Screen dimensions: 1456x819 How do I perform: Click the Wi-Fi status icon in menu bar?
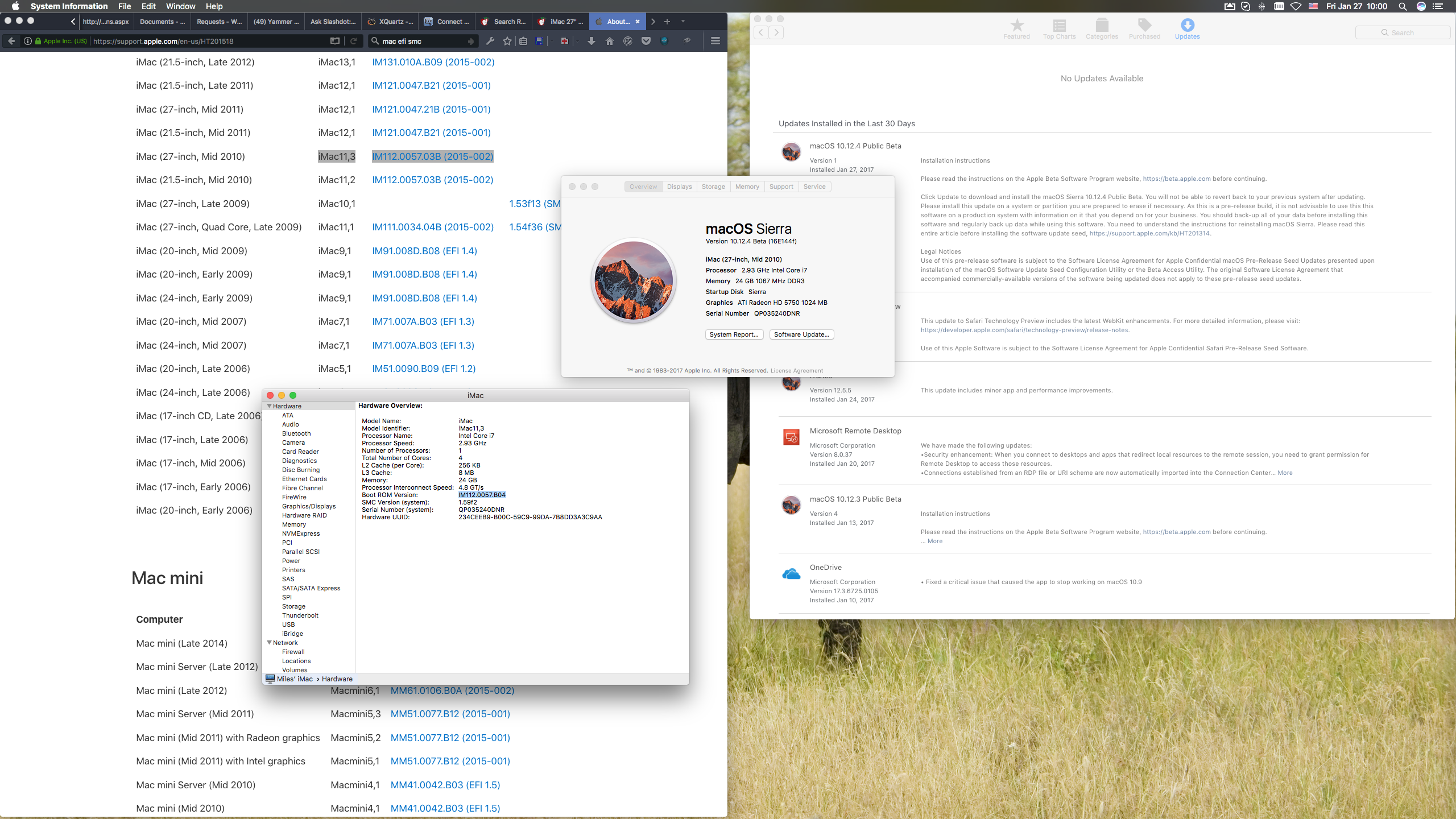(1296, 6)
